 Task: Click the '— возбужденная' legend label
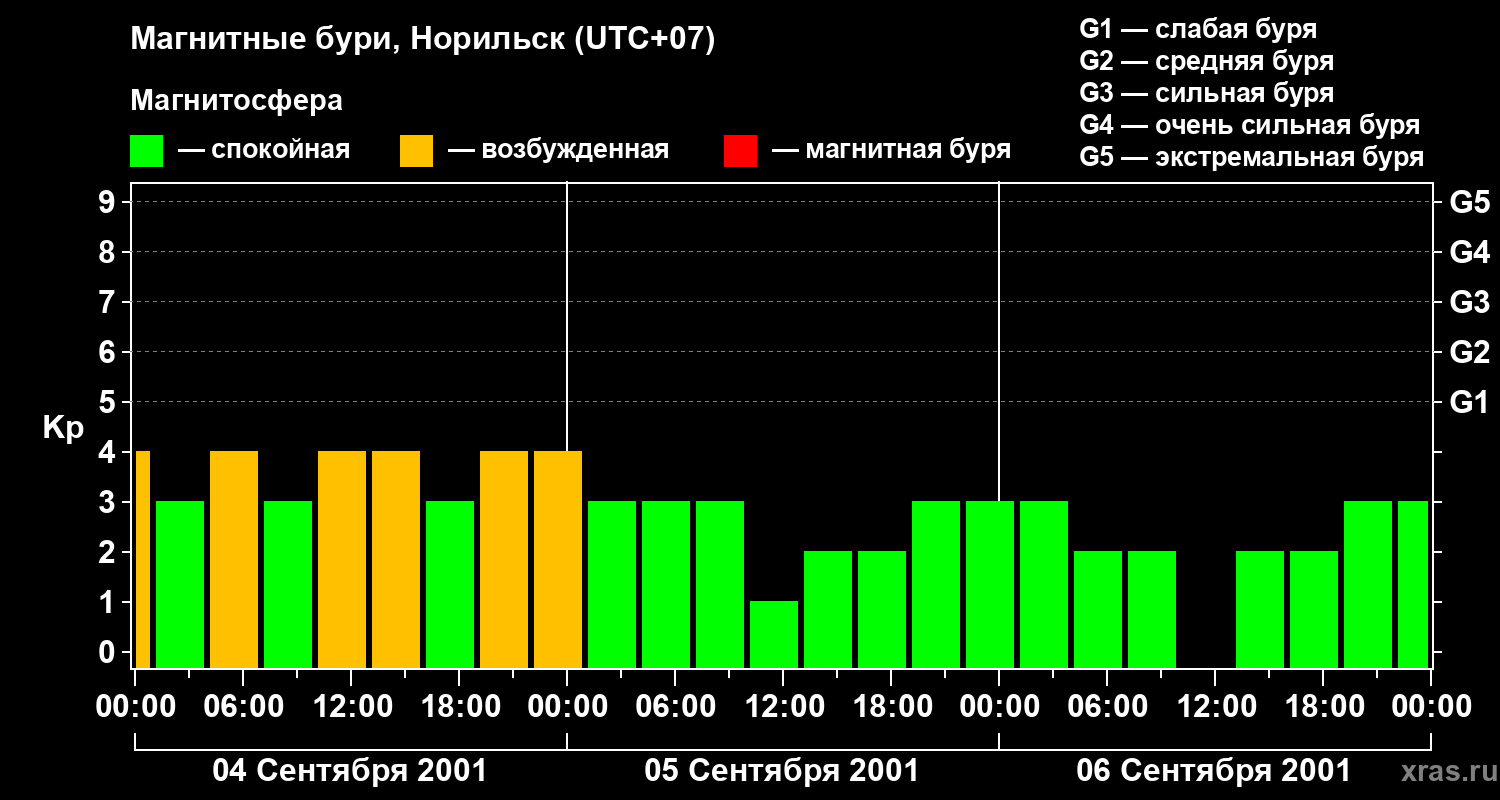(x=558, y=150)
